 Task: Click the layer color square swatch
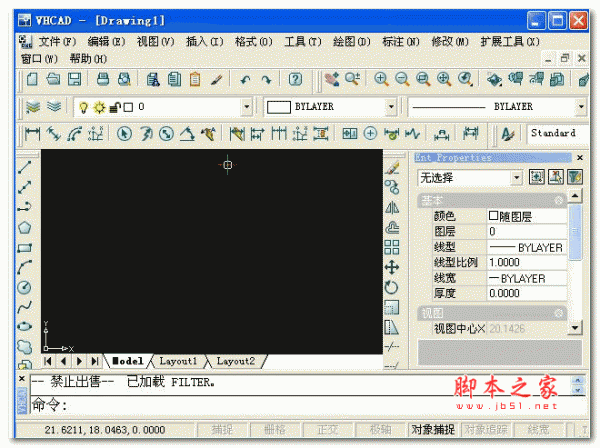tap(129, 108)
